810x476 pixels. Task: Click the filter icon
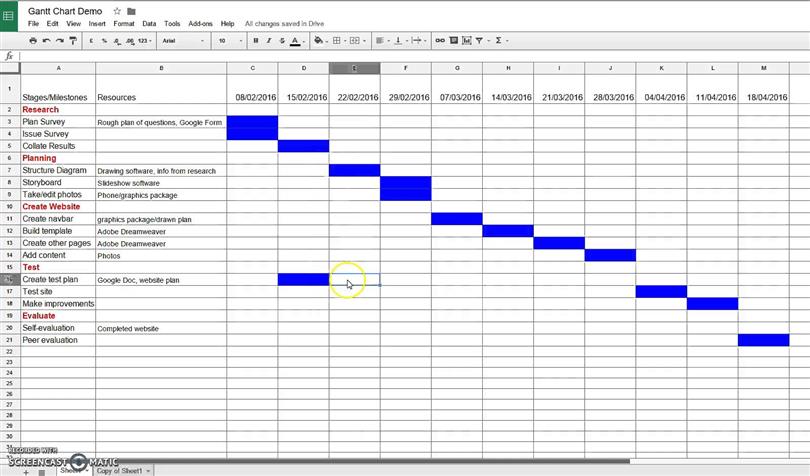click(479, 40)
